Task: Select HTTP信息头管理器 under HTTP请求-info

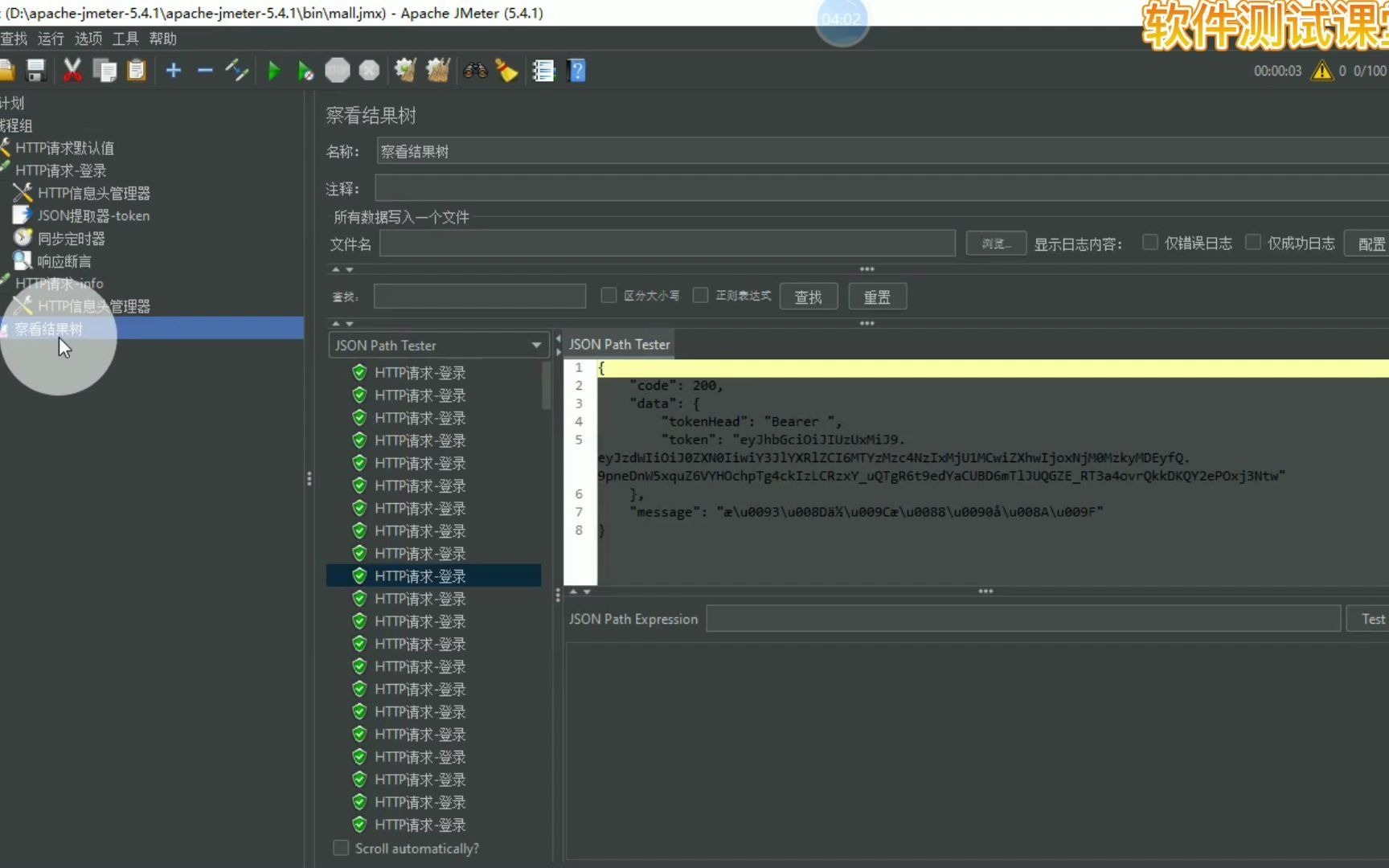Action: pos(93,306)
